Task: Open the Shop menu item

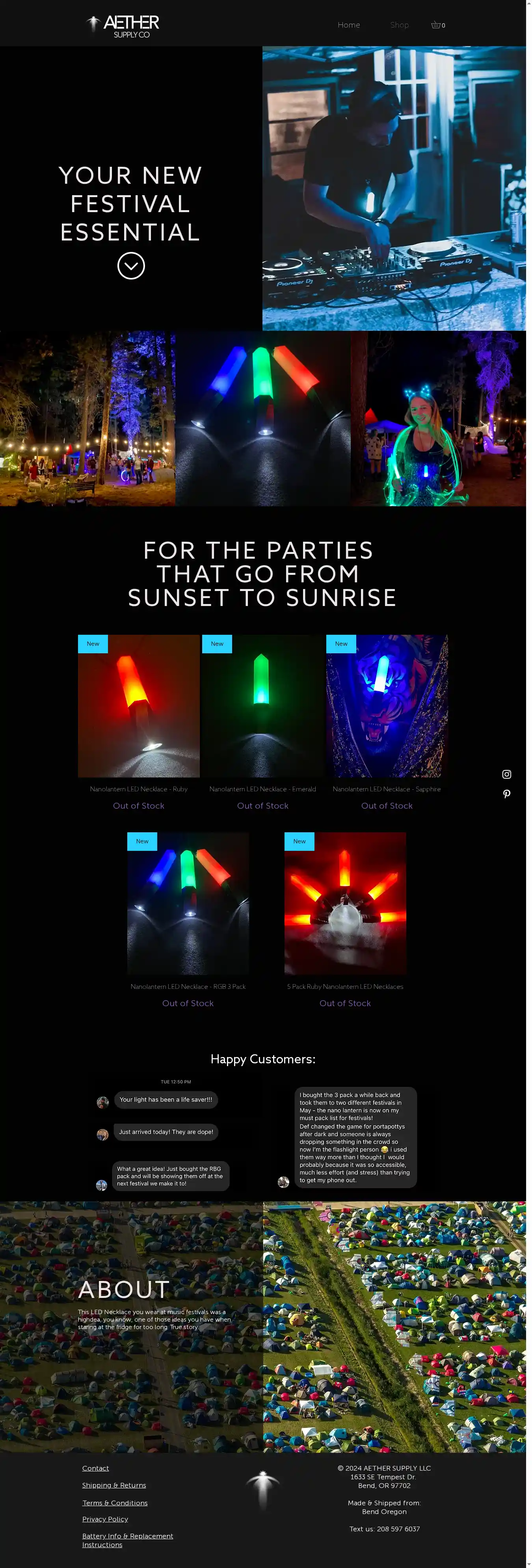Action: pos(399,25)
